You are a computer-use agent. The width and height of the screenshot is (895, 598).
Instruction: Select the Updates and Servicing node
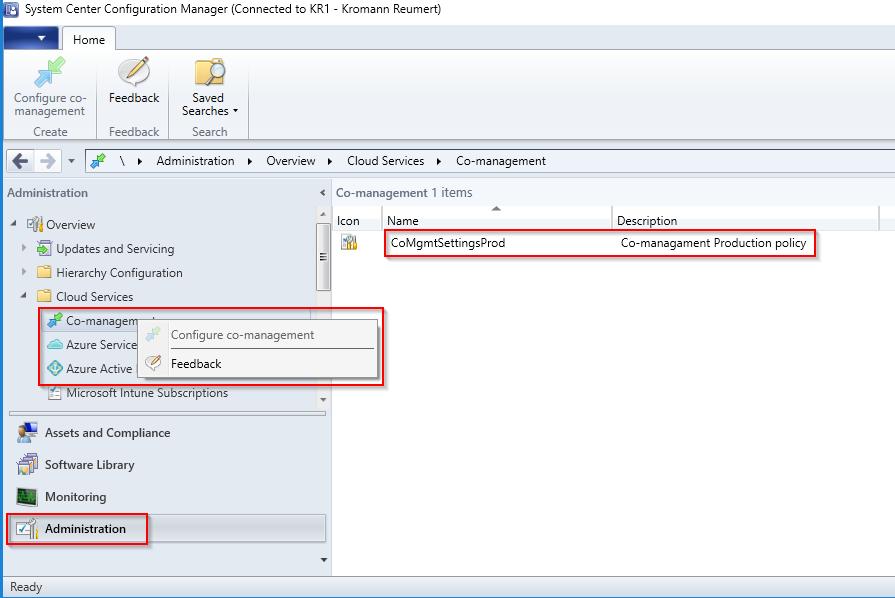pyautogui.click(x=115, y=249)
